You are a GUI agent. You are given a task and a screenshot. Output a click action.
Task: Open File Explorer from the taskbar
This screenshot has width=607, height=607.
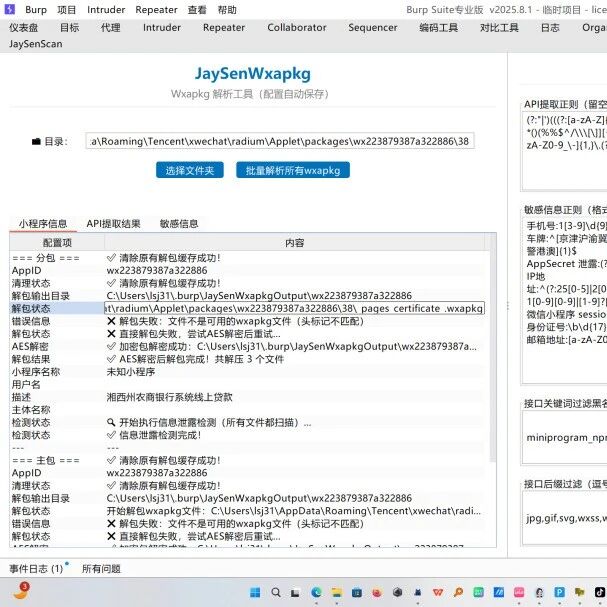point(337,592)
